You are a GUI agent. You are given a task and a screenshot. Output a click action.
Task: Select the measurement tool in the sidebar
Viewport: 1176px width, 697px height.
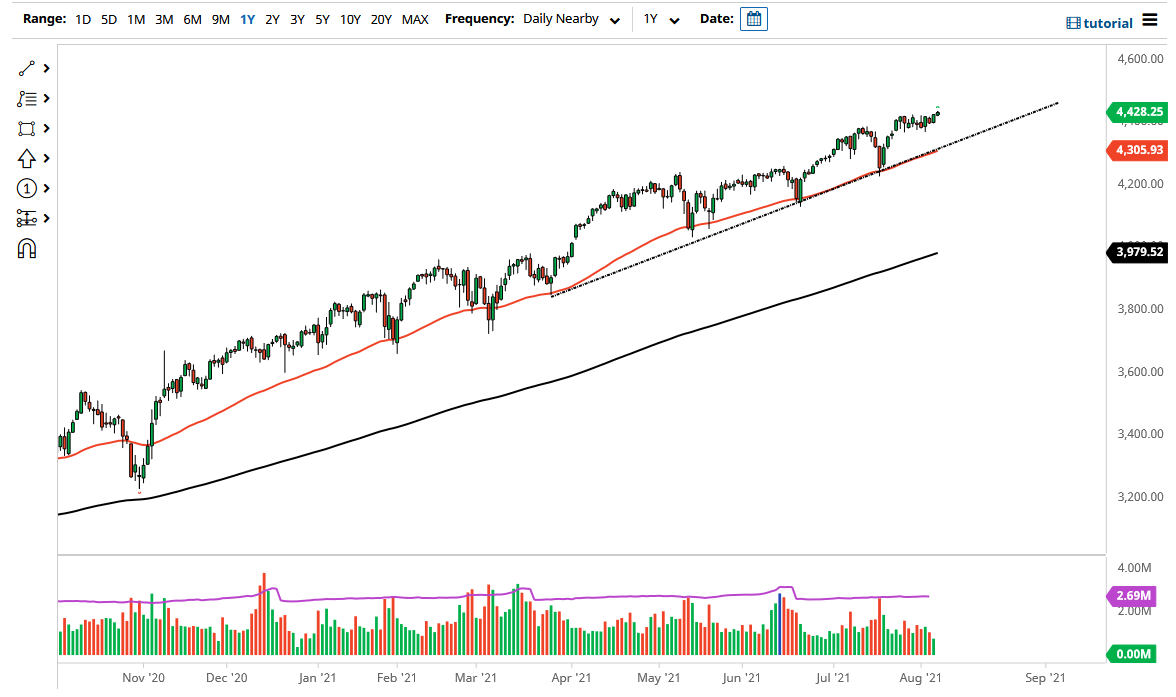[x=28, y=218]
